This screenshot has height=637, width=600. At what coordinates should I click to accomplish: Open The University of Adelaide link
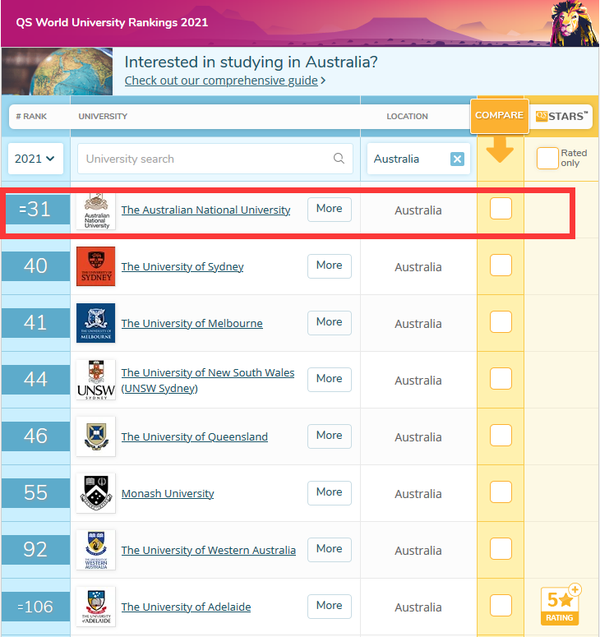coord(186,607)
